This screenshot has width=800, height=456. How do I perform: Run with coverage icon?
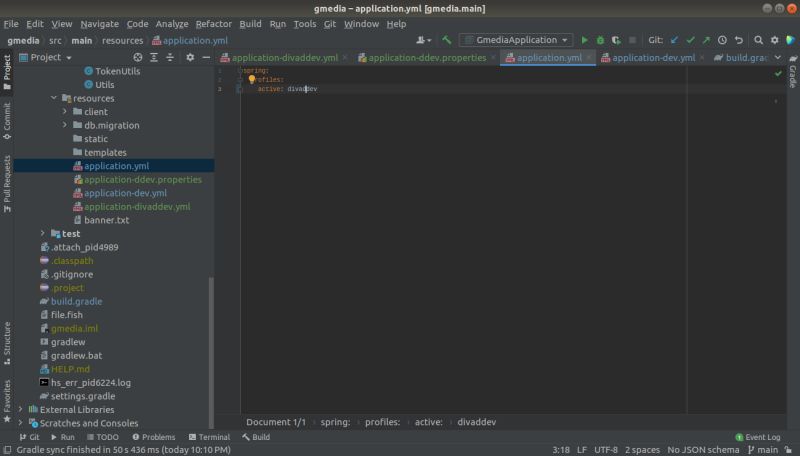(x=616, y=40)
